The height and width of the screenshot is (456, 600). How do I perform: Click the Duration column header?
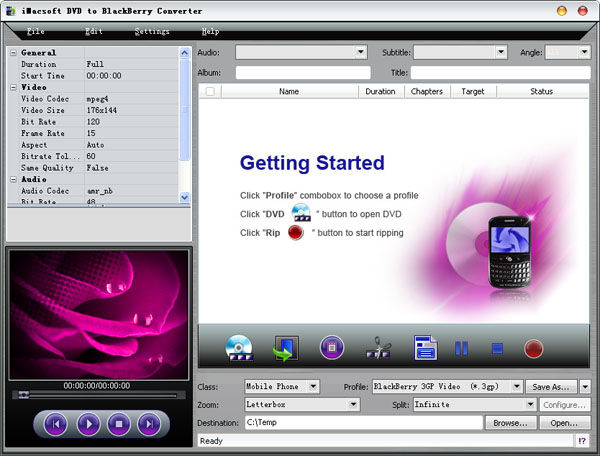(x=380, y=91)
